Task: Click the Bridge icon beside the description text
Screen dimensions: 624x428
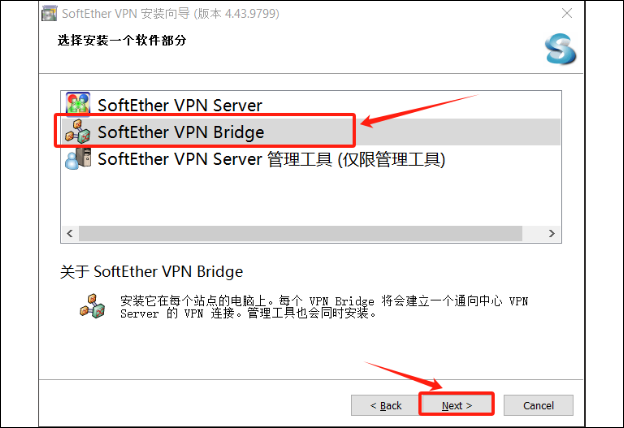Action: pos(93,306)
